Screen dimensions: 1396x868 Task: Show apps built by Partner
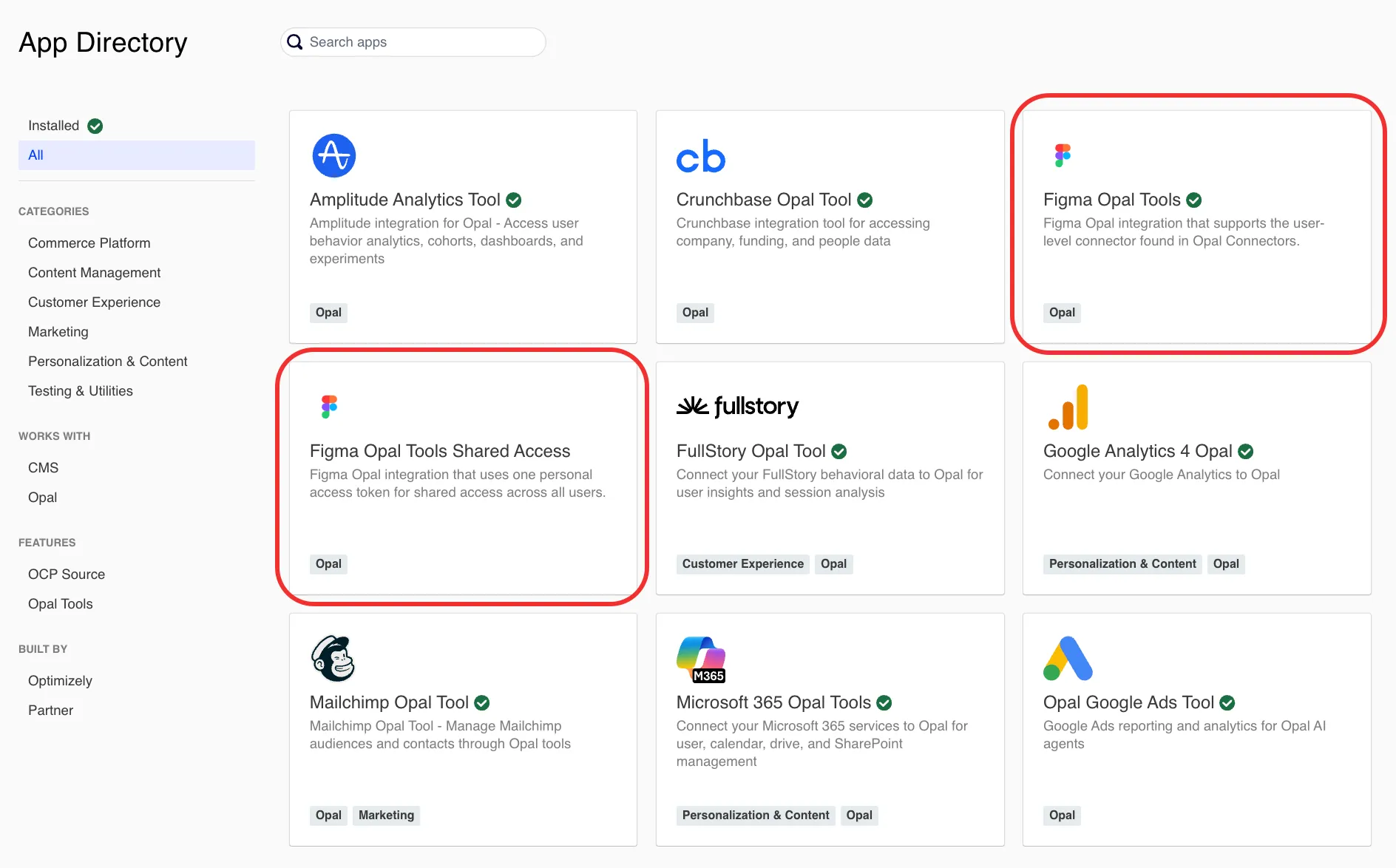click(x=51, y=711)
